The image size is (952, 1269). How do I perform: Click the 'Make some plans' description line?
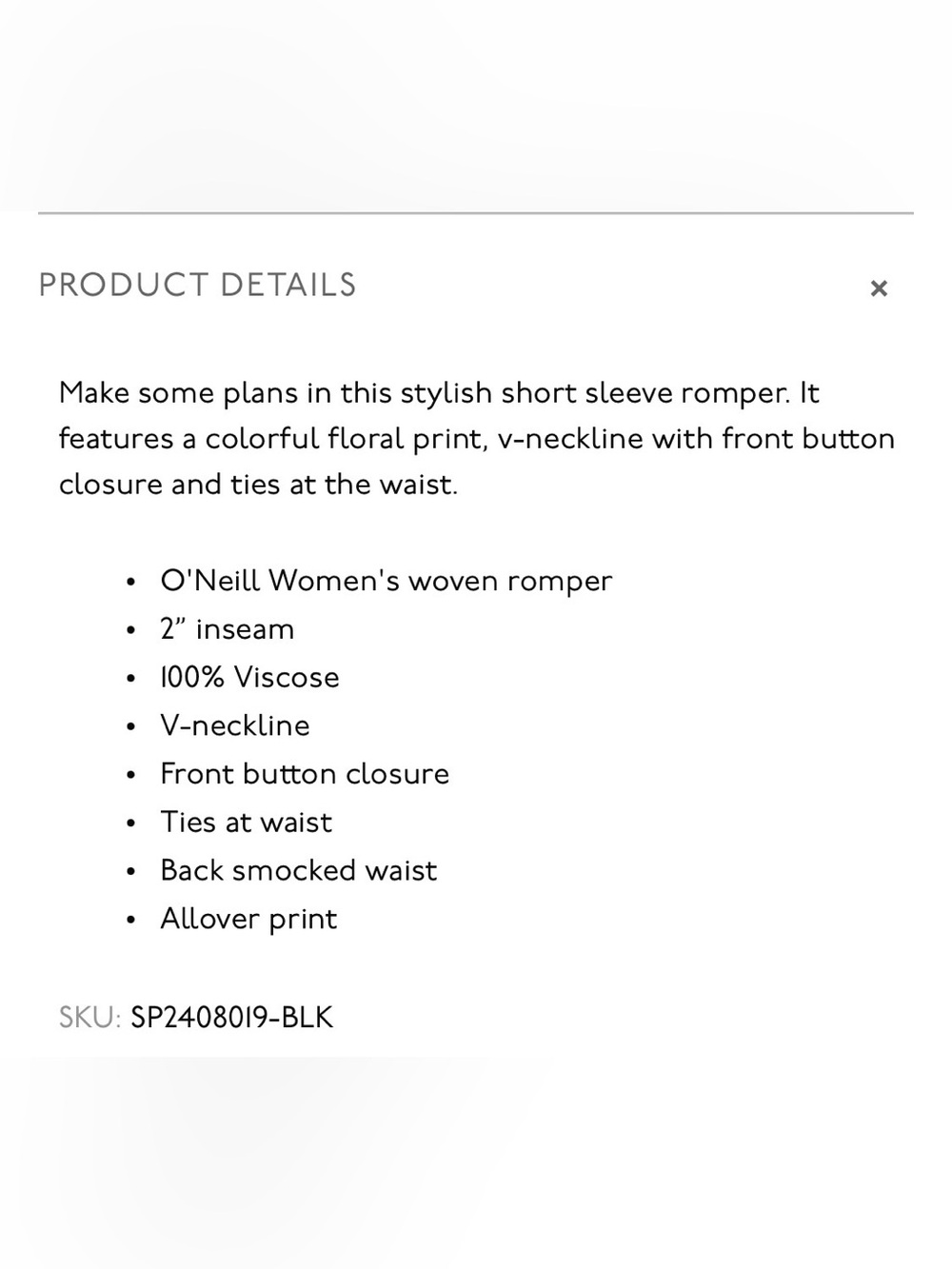439,392
